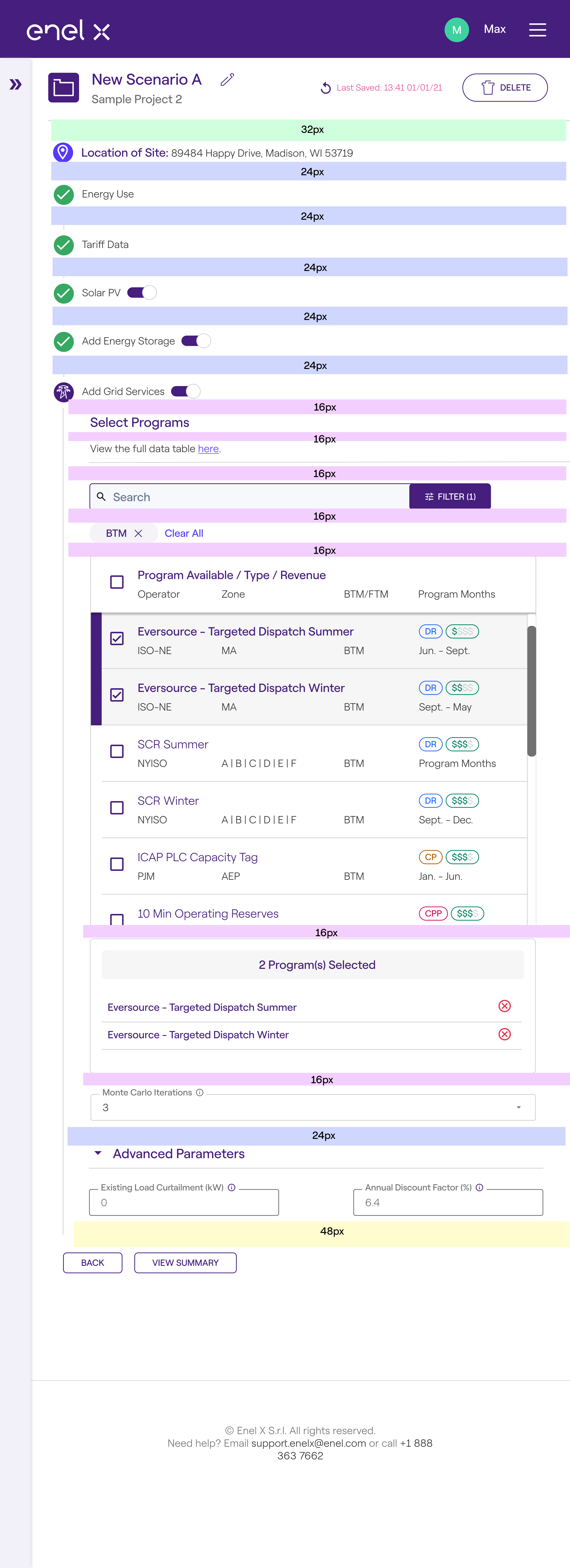Click revenue badge on ICAP PLC row
570x1568 pixels.
click(x=462, y=857)
